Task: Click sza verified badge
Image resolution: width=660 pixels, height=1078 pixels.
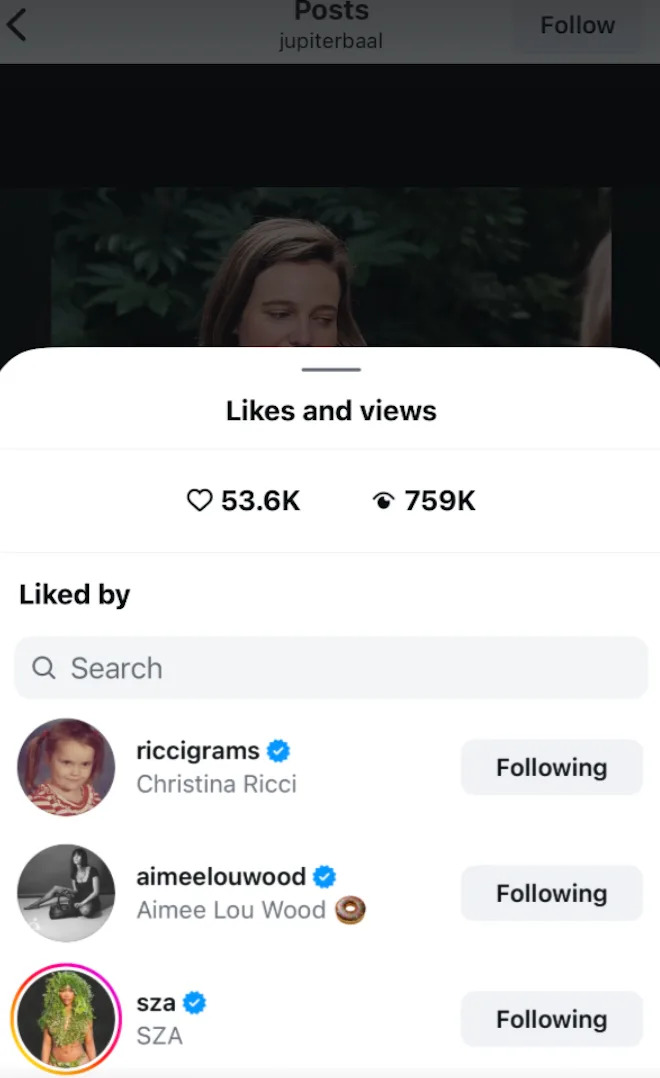Action: (195, 1003)
